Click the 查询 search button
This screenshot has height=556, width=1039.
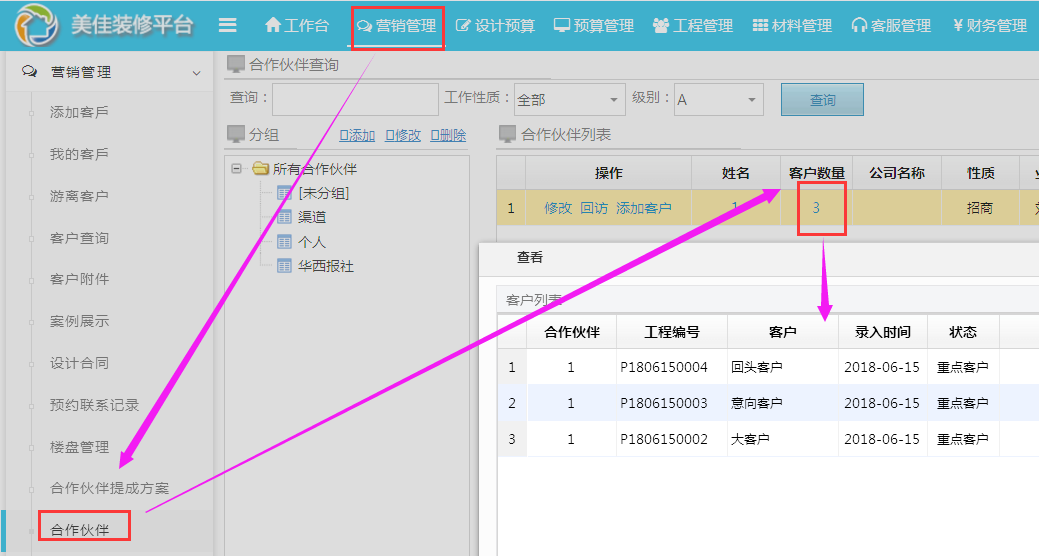coord(822,100)
